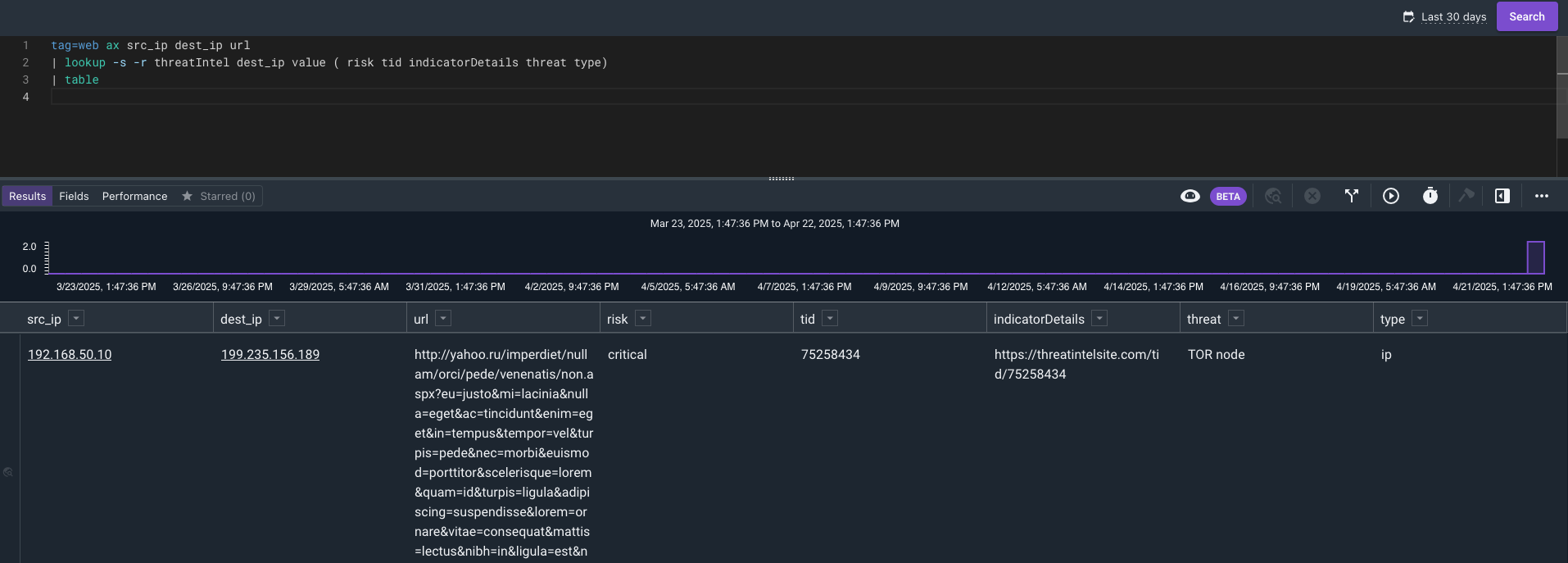Image resolution: width=1568 pixels, height=563 pixels.
Task: Open the stopwatch scheduling icon
Action: tap(1430, 196)
